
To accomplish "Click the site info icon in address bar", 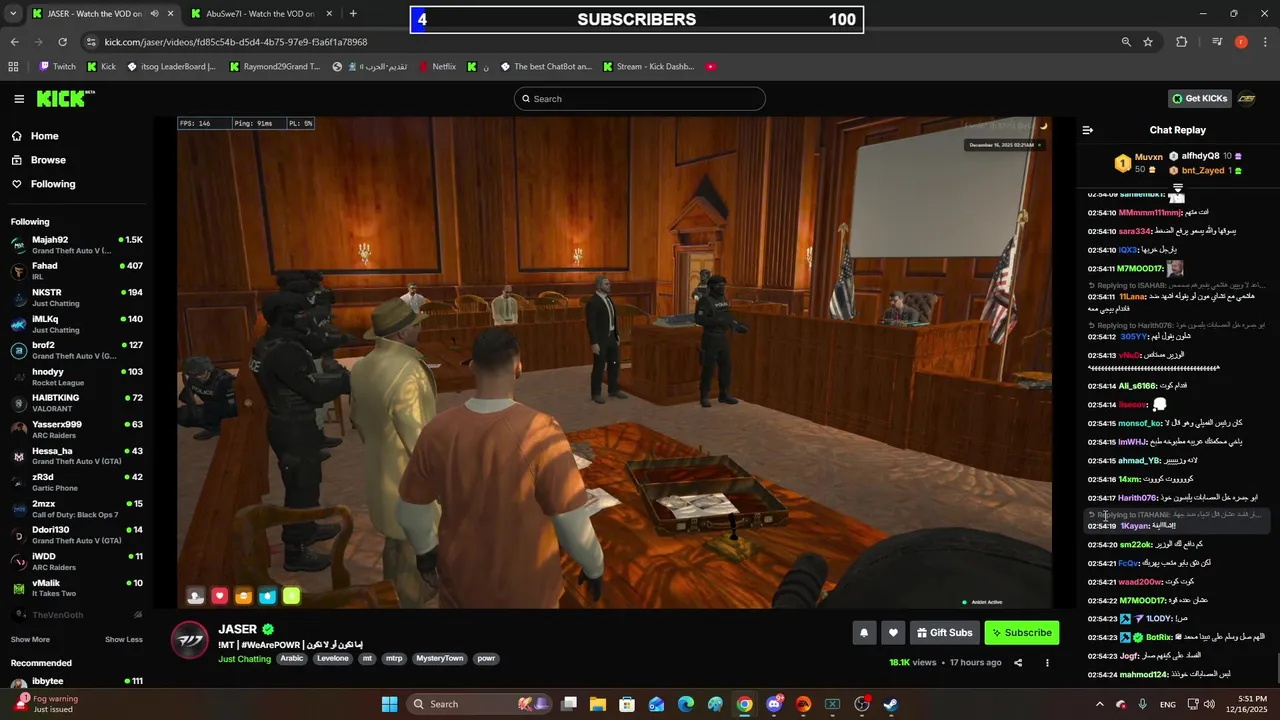I will (x=91, y=42).
